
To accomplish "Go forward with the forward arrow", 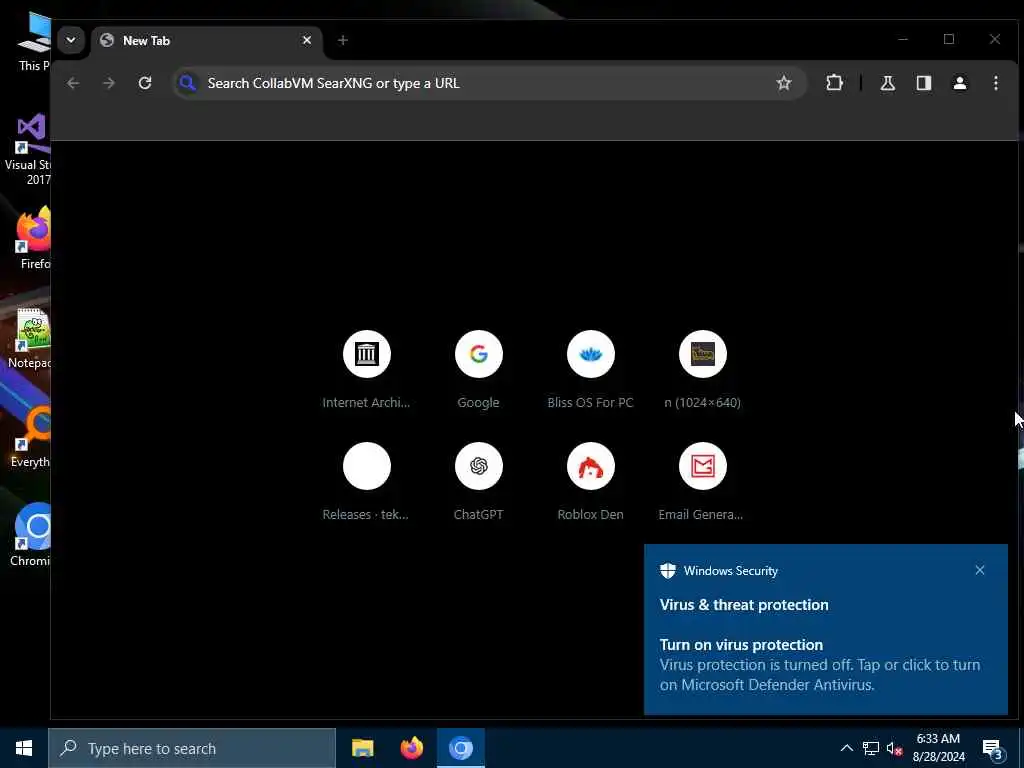I will coord(109,83).
